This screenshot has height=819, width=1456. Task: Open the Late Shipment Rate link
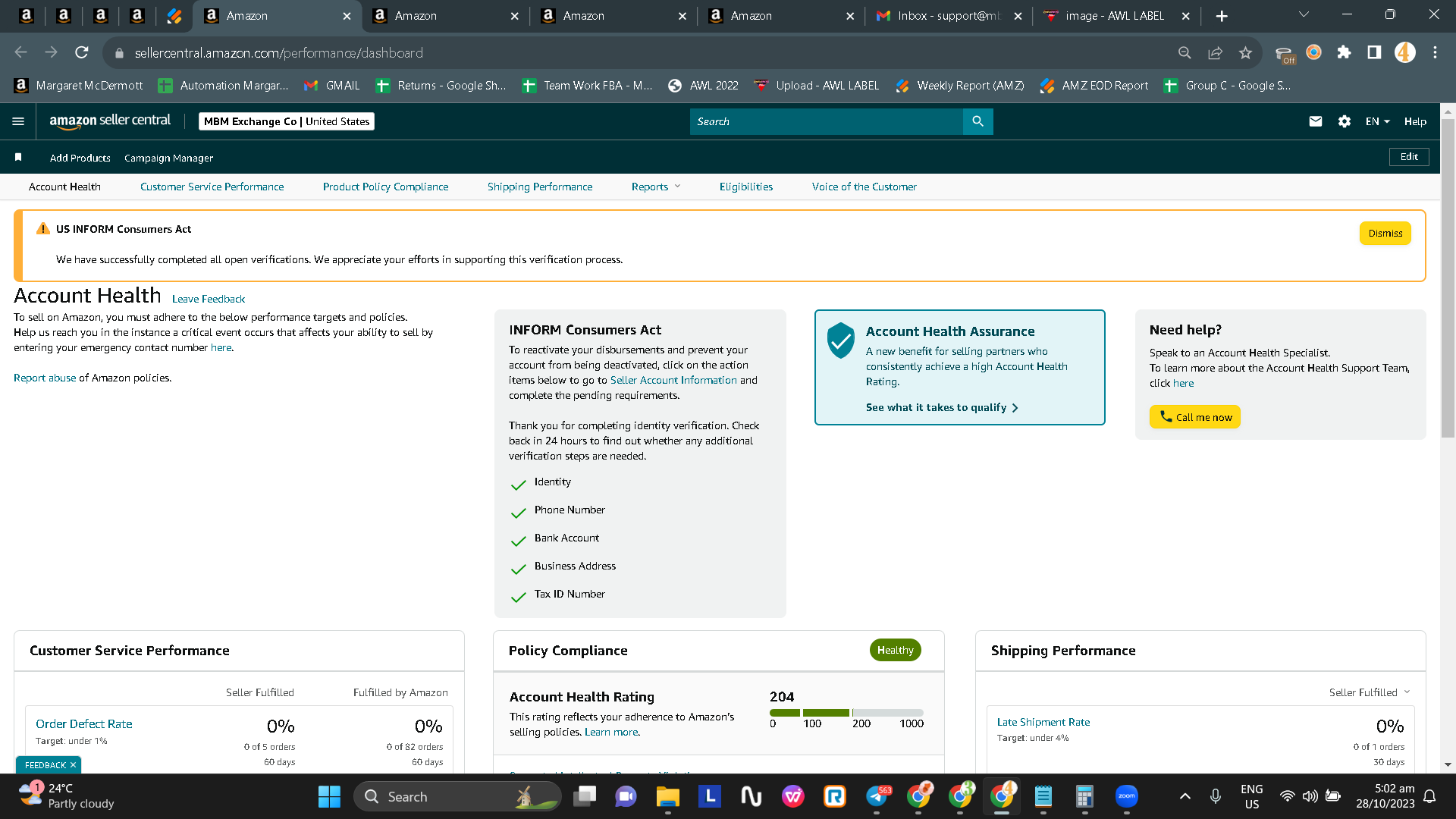pos(1043,723)
